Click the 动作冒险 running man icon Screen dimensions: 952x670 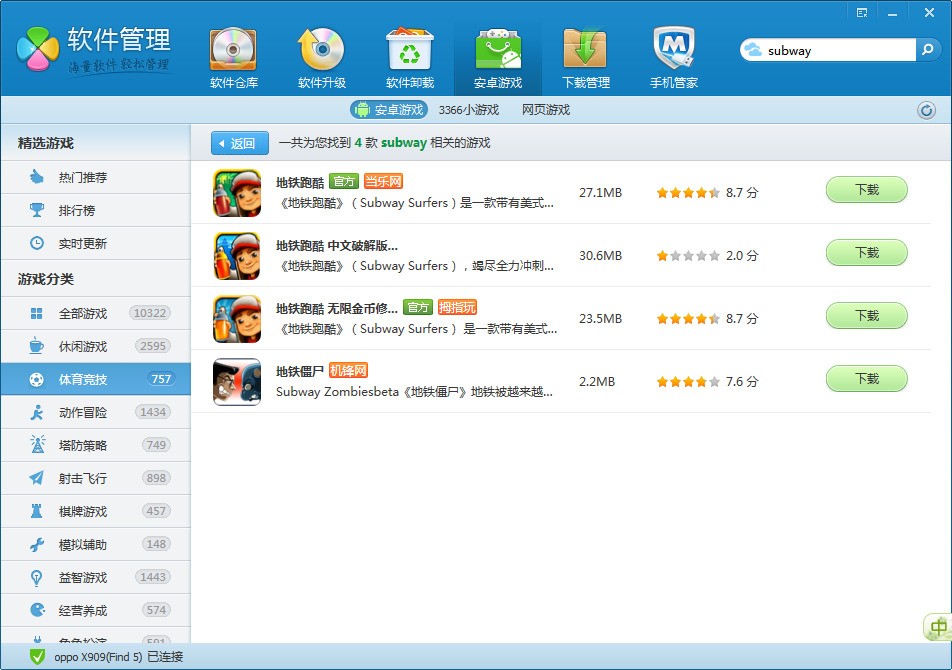click(37, 412)
